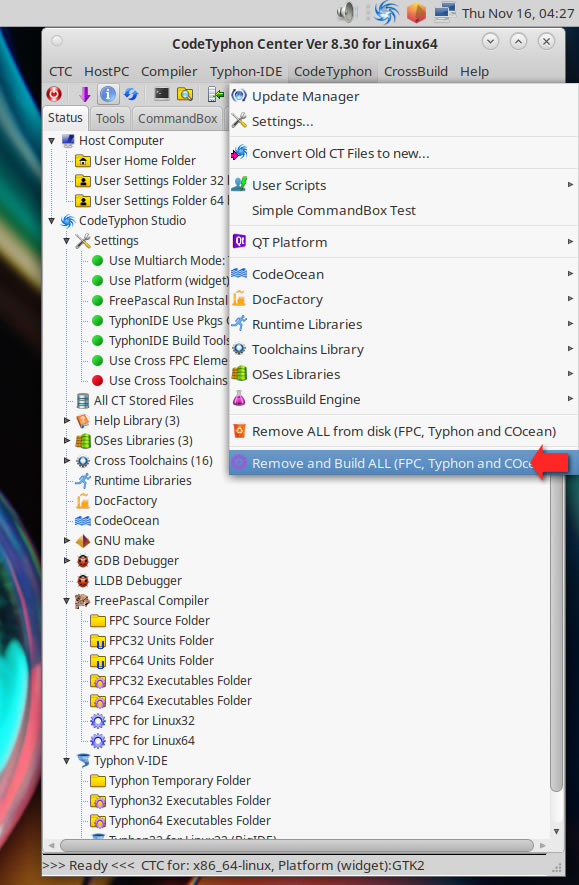
Task: Click the FPC for Linux64 gear icon
Action: [x=98, y=741]
